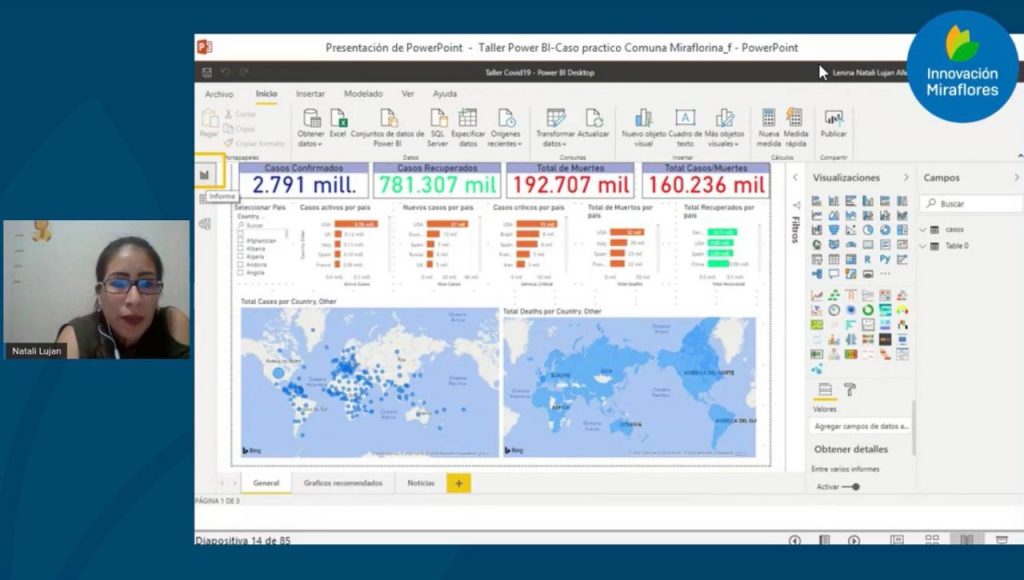
Task: Go to previous slide in PowerPoint status bar
Action: pos(795,540)
